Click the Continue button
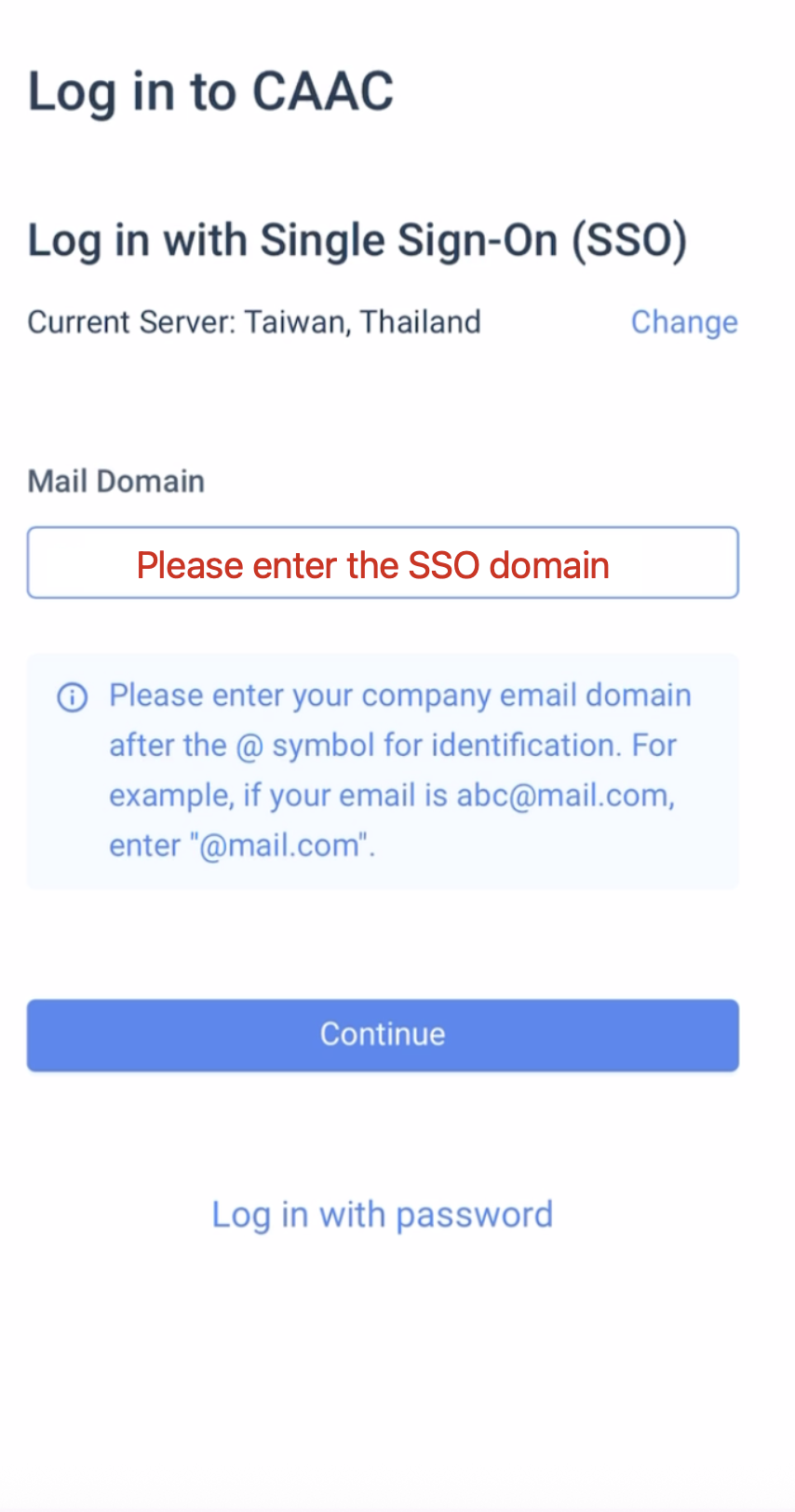Viewport: 795px width, 1512px height. coord(383,1035)
